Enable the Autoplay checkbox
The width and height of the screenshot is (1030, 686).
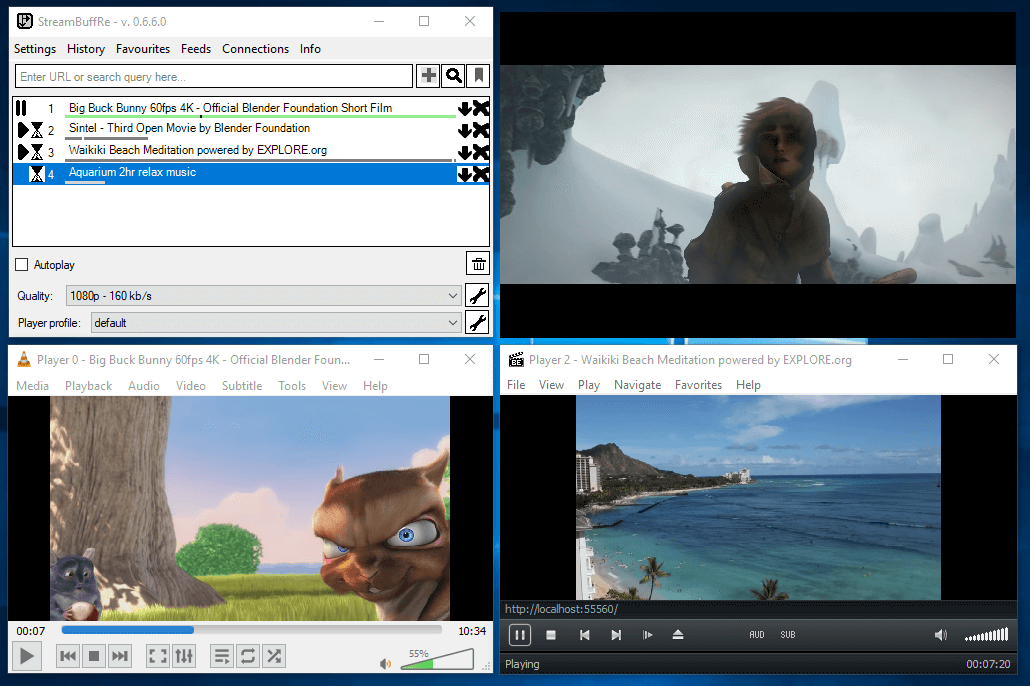(x=22, y=265)
